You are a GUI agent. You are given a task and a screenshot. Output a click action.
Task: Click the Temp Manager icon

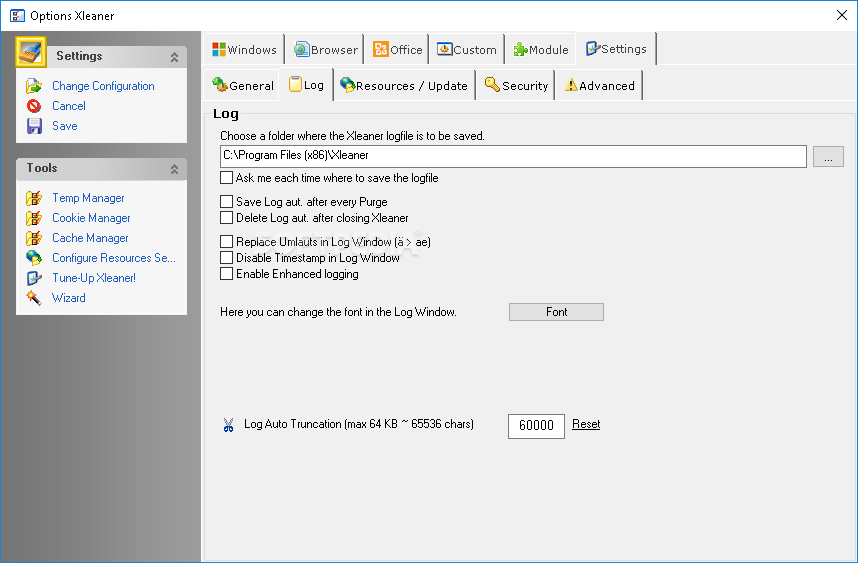pos(34,198)
